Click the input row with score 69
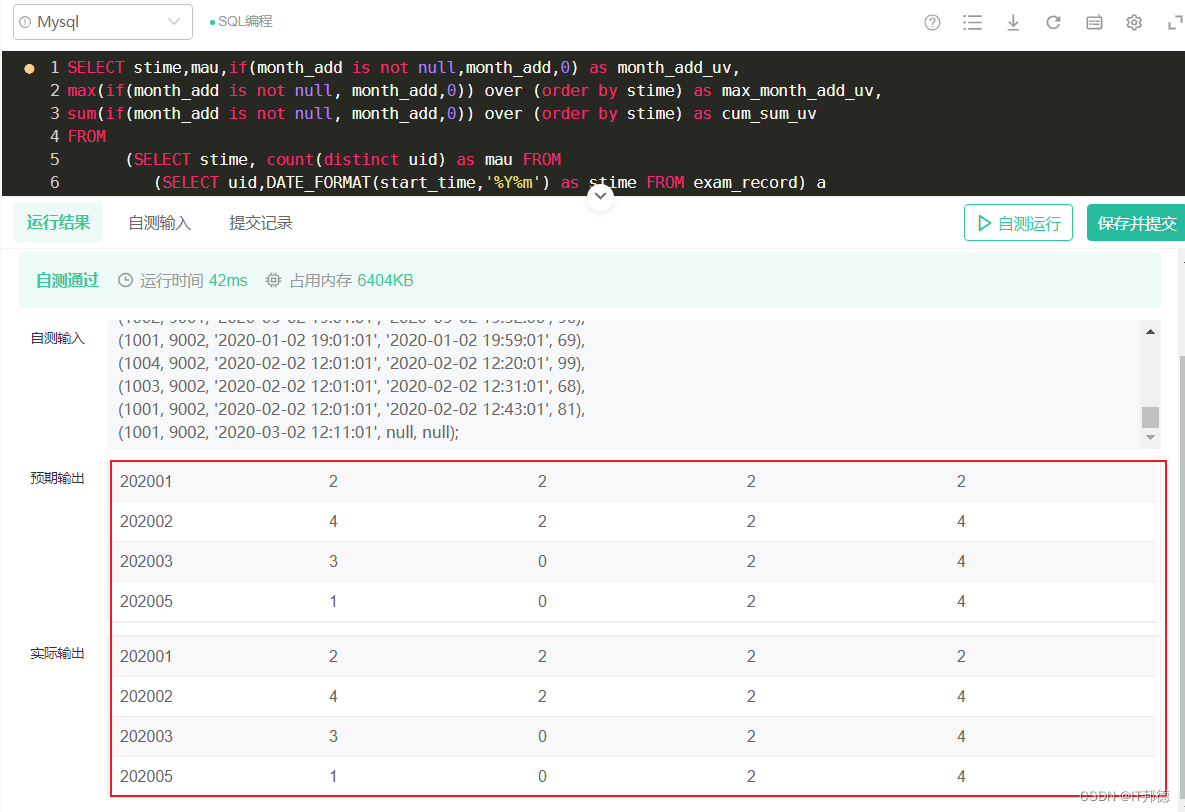Viewport: 1185px width, 812px height. (351, 340)
